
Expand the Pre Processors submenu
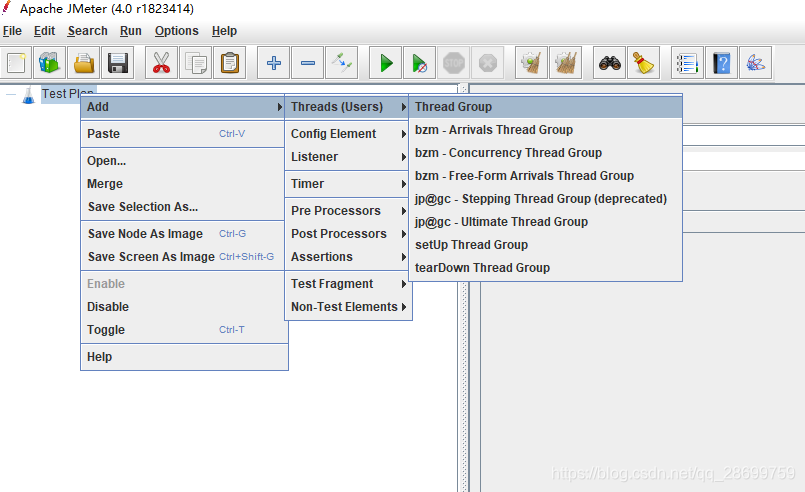tap(347, 211)
